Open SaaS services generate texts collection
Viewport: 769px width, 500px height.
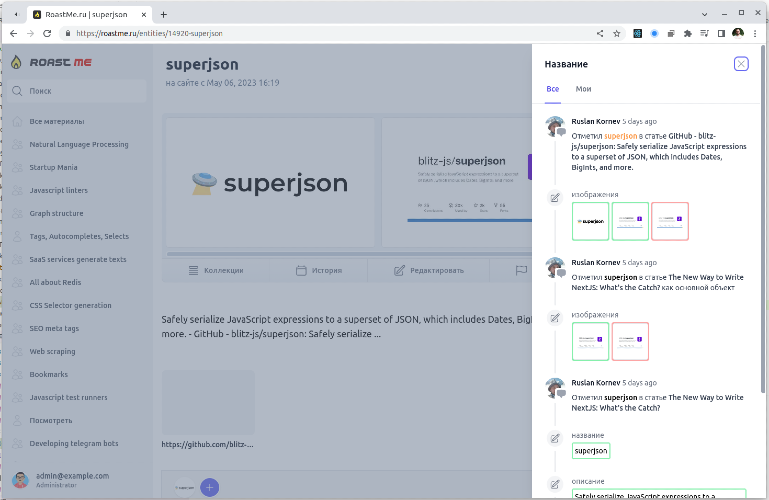pyautogui.click(x=77, y=259)
